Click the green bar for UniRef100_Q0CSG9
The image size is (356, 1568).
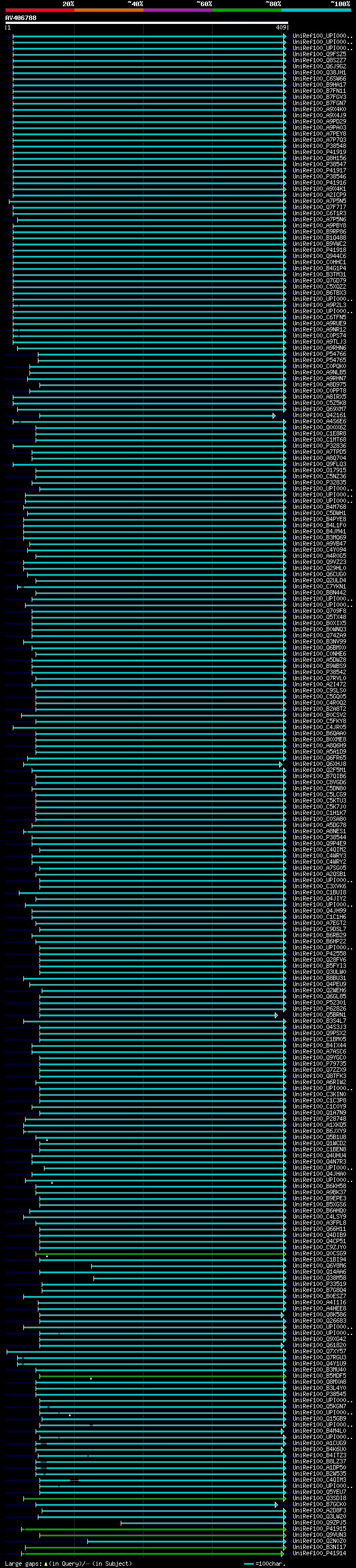[x=161, y=1254]
